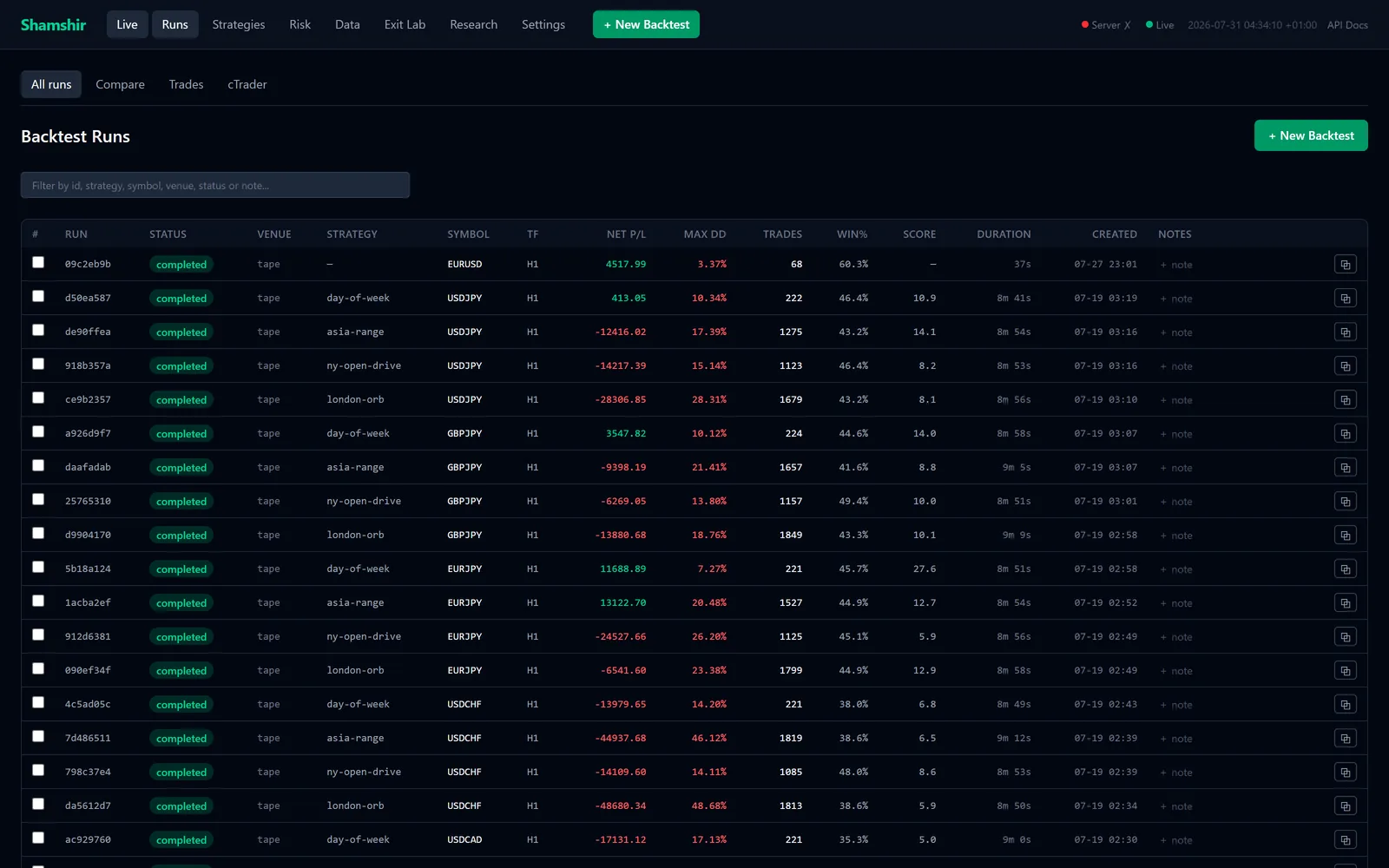Toggle checkbox for run ce9b2357
This screenshot has width=1389, height=868.
tap(38, 398)
